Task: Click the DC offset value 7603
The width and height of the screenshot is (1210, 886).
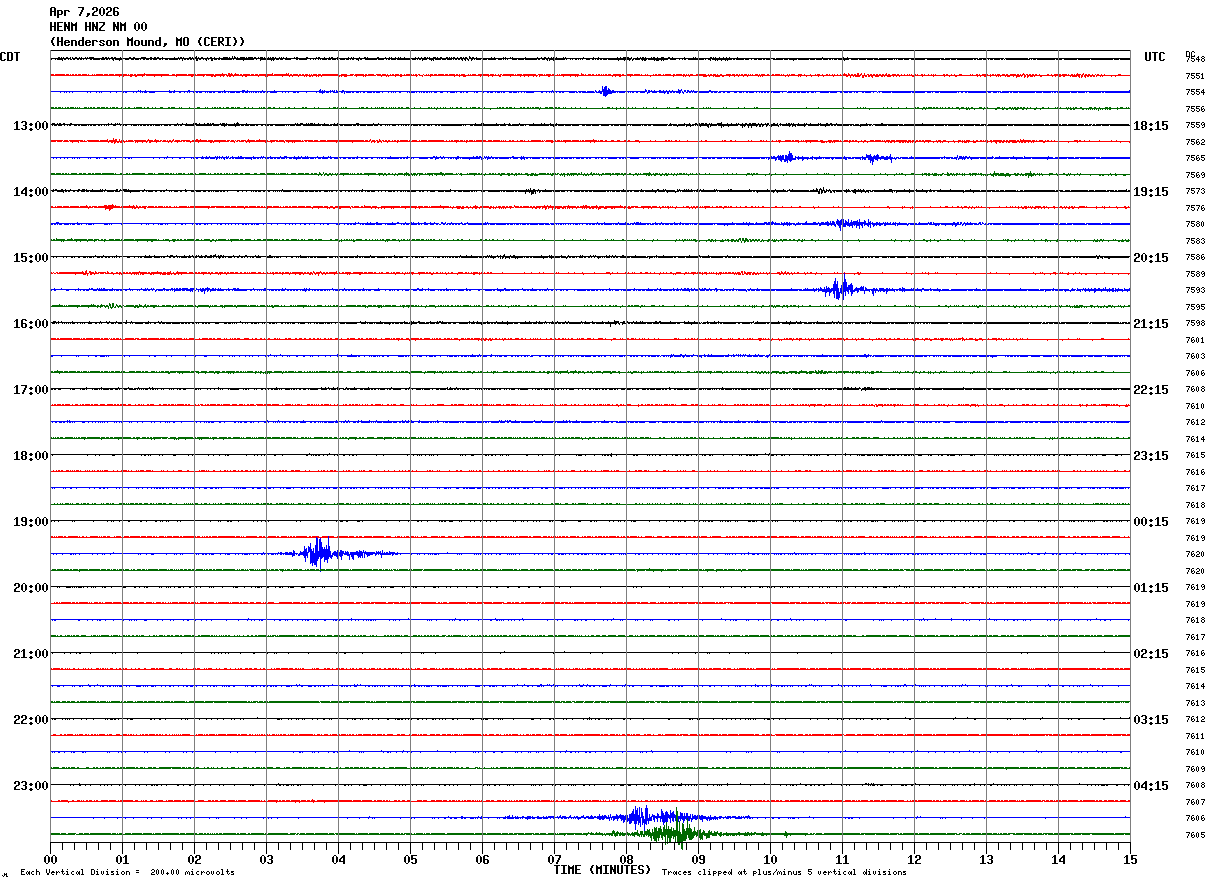Action: (1195, 357)
